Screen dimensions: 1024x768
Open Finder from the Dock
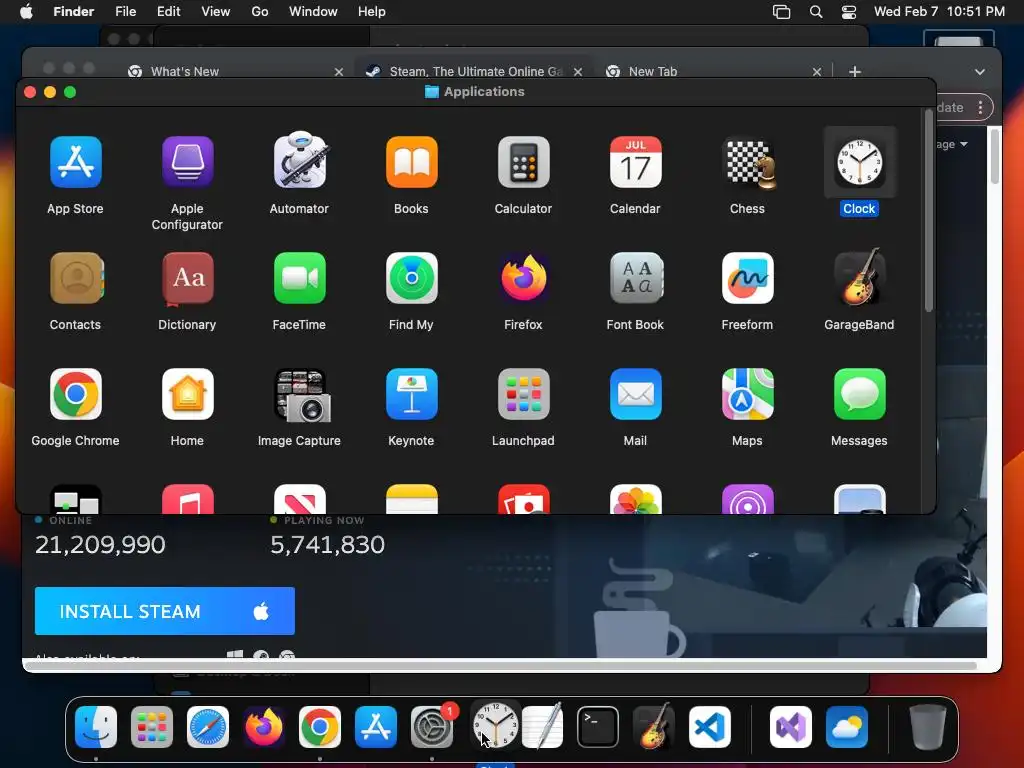(96, 727)
